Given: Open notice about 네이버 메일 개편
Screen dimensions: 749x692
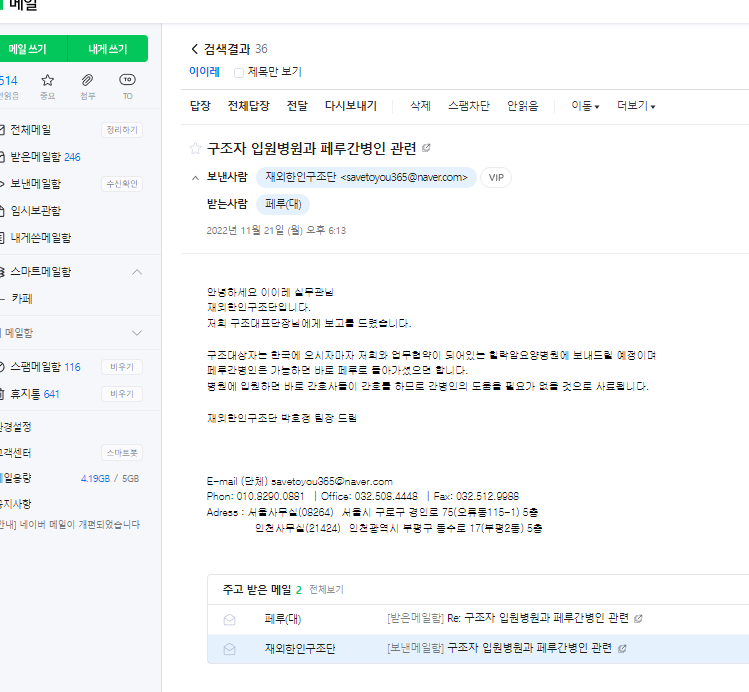Looking at the screenshot, I should click(70, 524).
